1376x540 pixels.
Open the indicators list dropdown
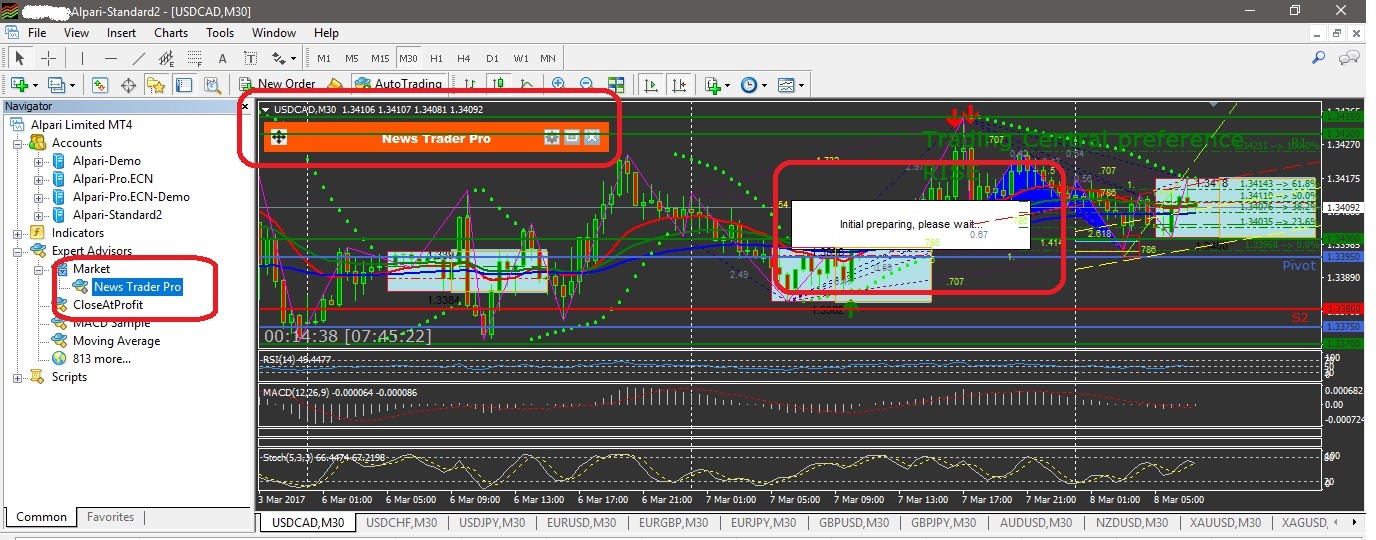716,85
